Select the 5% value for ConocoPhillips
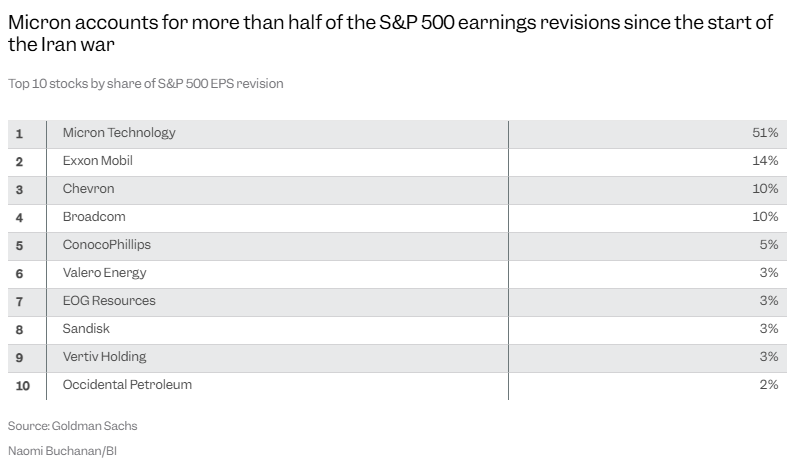 [769, 245]
